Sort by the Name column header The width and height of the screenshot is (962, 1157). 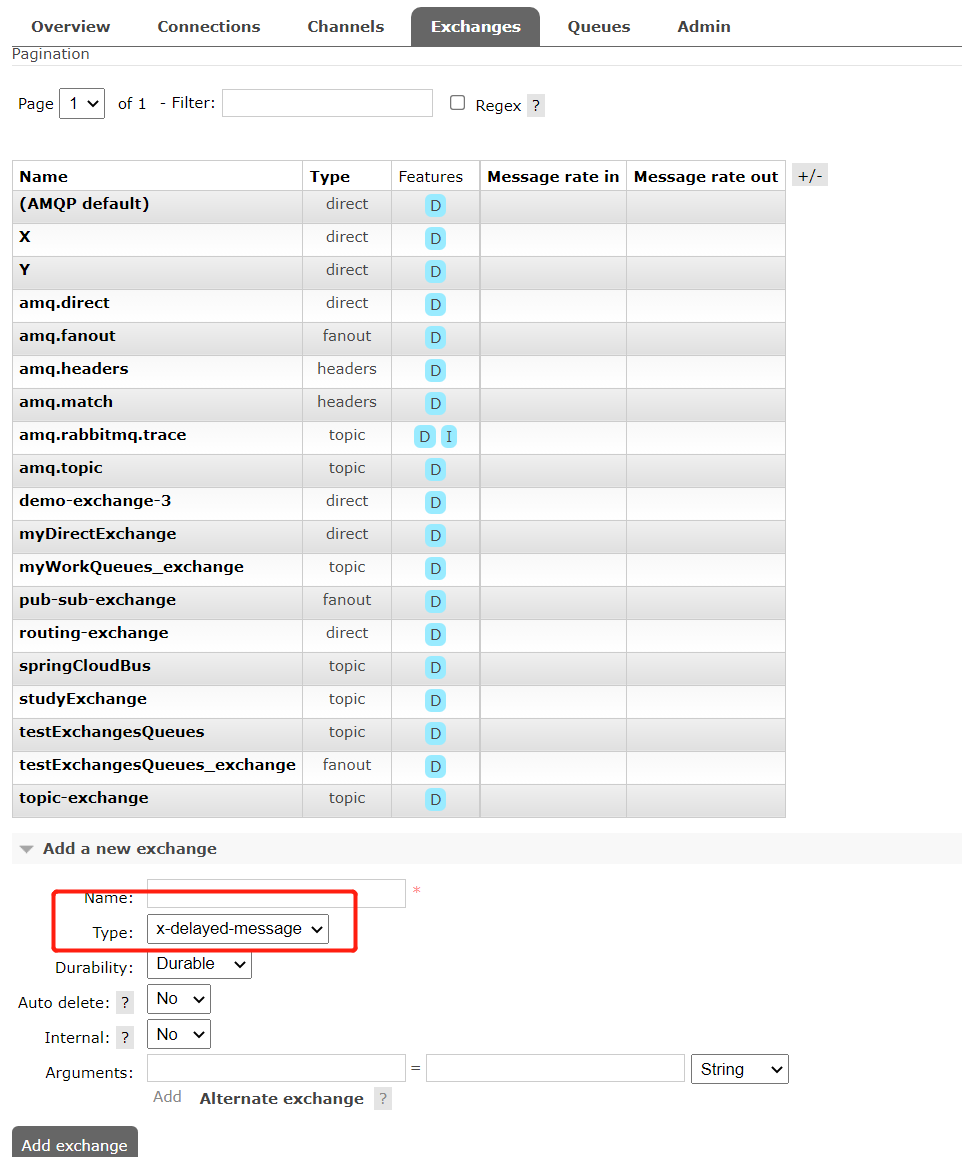[x=44, y=176]
